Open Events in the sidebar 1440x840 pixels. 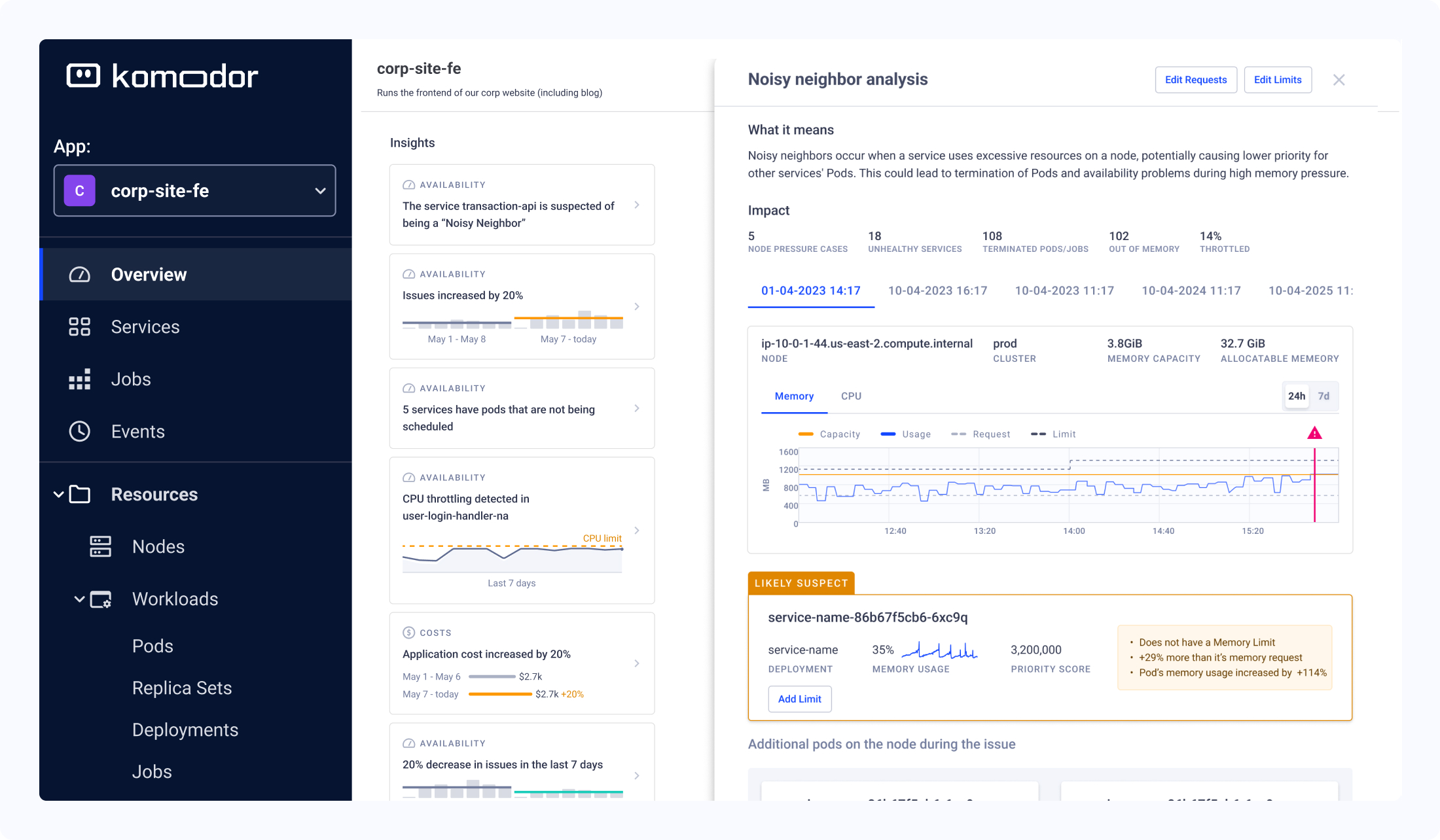tap(196, 432)
